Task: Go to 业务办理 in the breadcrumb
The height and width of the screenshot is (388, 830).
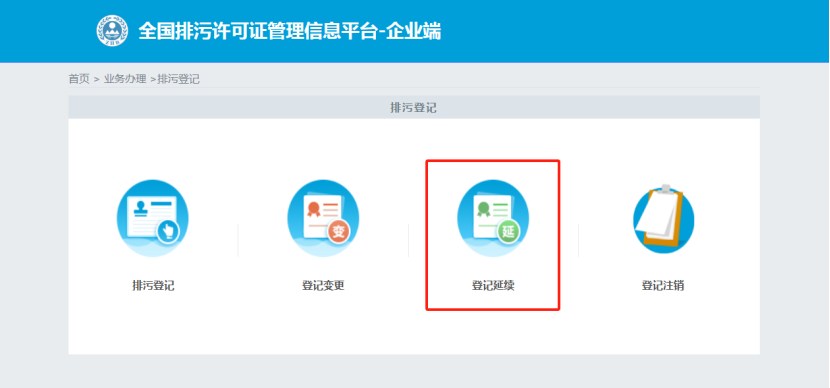Action: (x=125, y=79)
